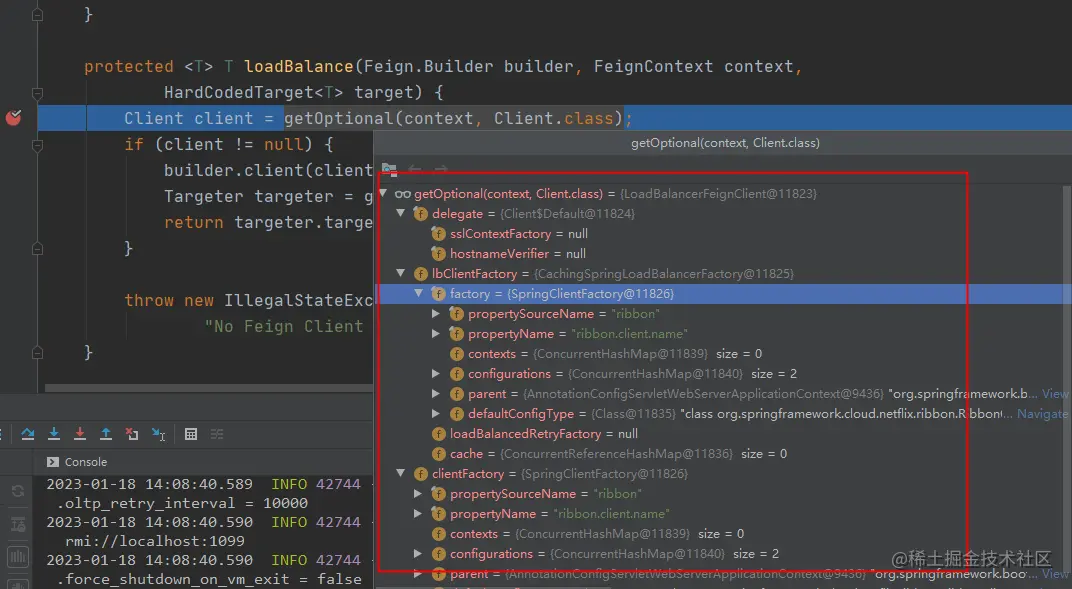Click the forward arrow in evaluation popup
Image resolution: width=1072 pixels, height=589 pixels.
click(441, 169)
